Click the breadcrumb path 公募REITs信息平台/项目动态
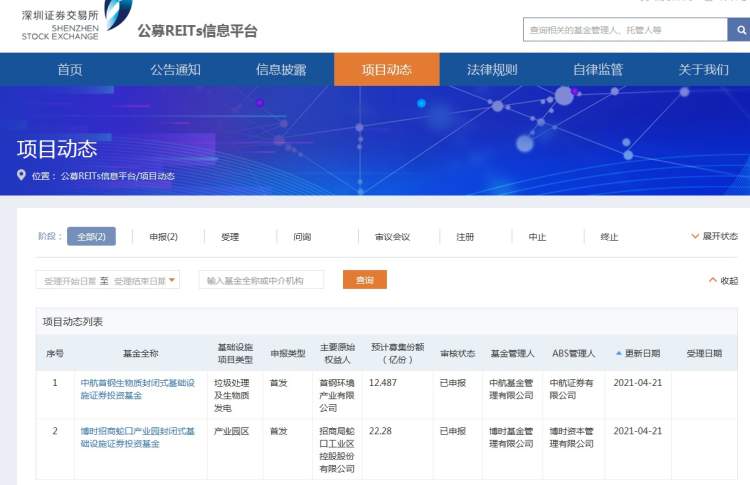The width and height of the screenshot is (750, 485). [x=118, y=176]
